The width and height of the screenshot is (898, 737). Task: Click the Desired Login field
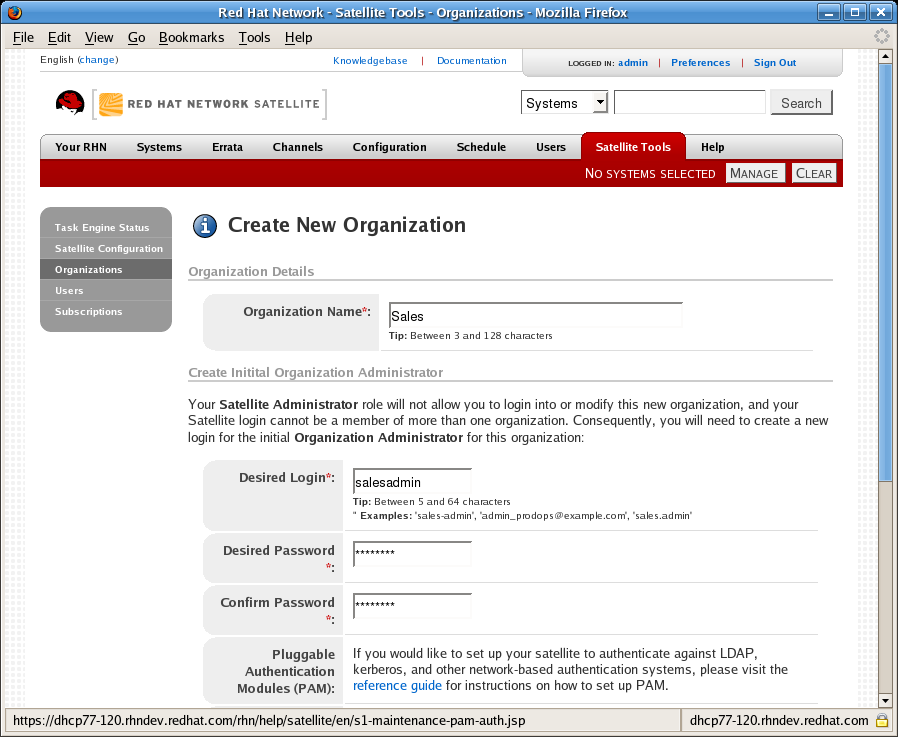click(412, 482)
